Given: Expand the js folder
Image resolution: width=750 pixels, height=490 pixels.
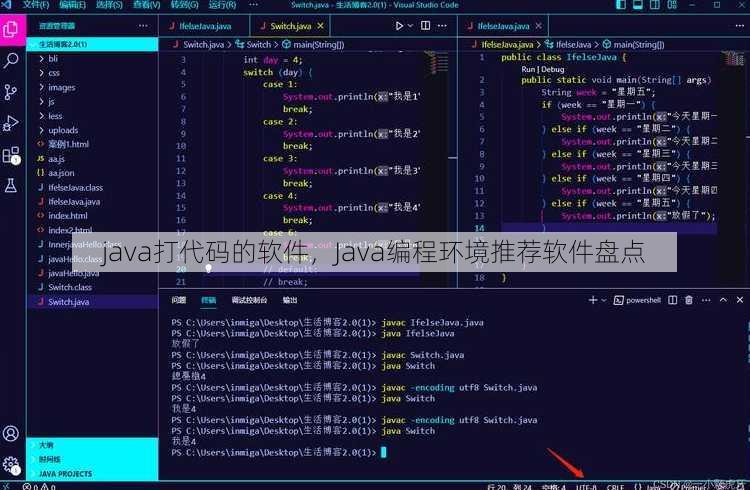Looking at the screenshot, I should tap(92, 102).
